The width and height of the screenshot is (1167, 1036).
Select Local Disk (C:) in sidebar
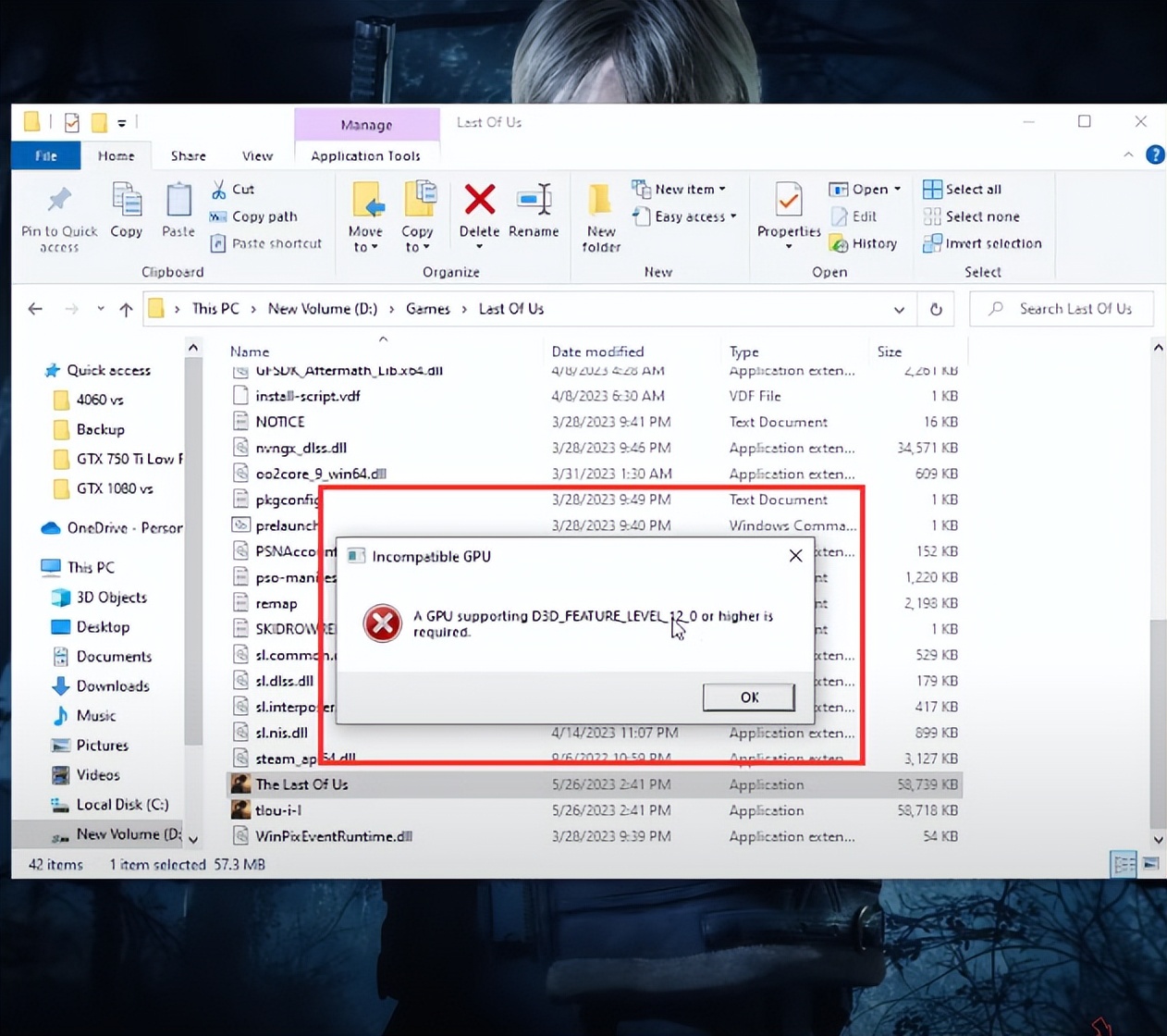click(x=110, y=805)
